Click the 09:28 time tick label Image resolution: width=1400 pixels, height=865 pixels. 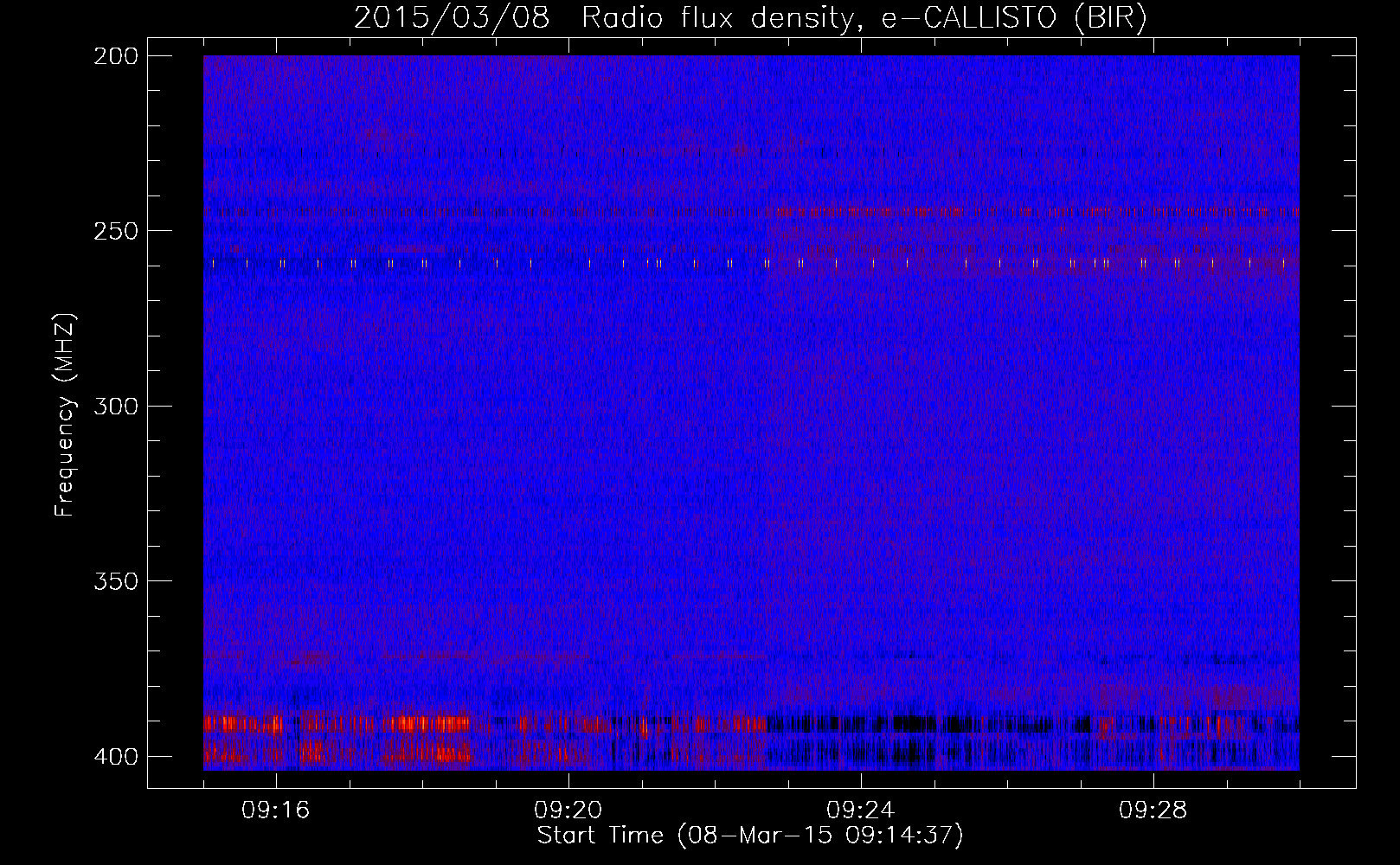[x=1153, y=810]
